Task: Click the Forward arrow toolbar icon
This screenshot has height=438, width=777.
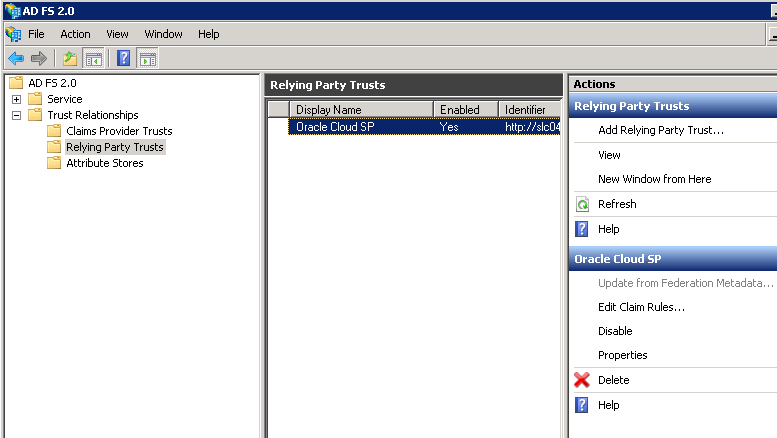Action: click(x=39, y=58)
